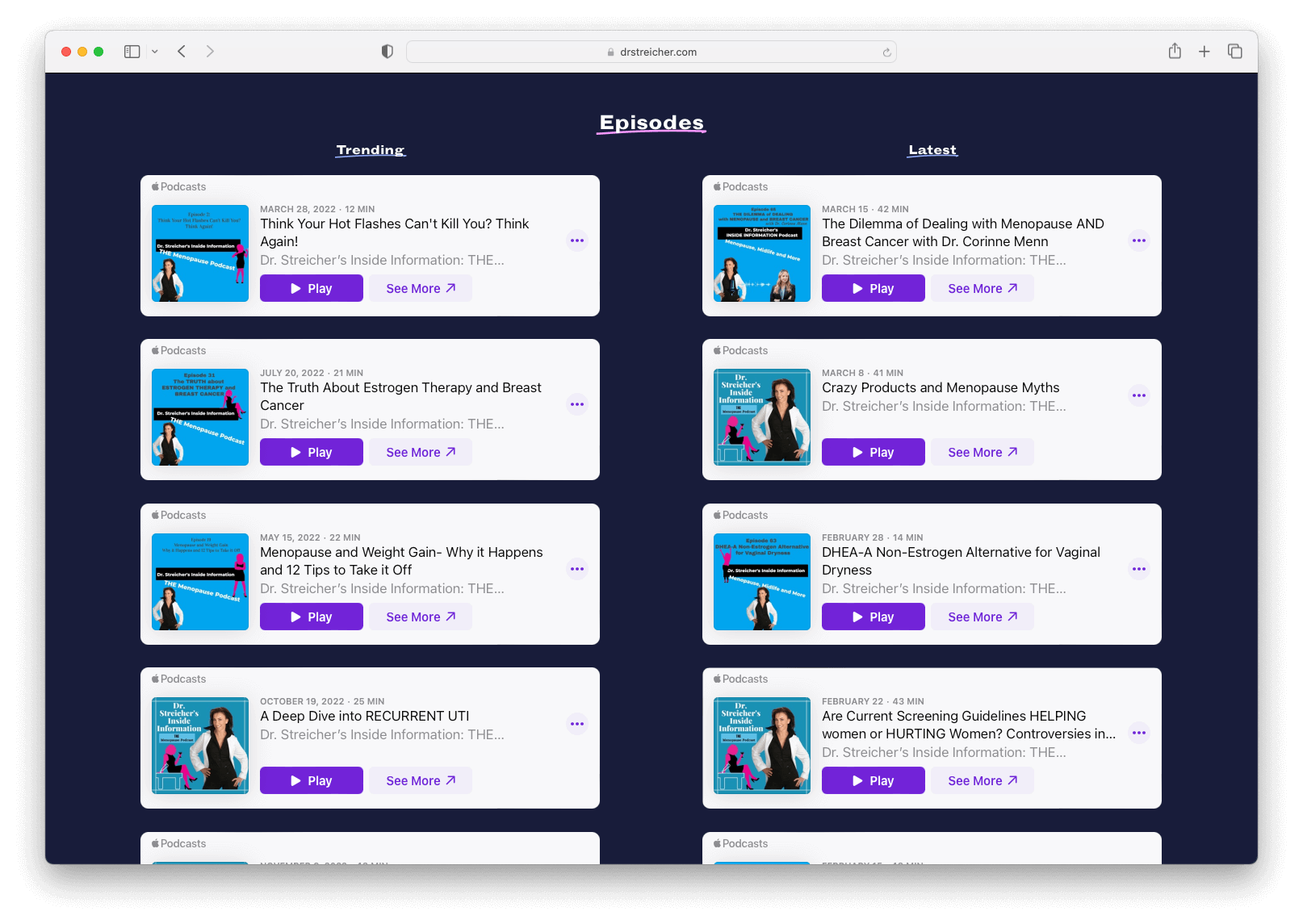Click DHEA episode cover artwork
1303x924 pixels.
(762, 582)
